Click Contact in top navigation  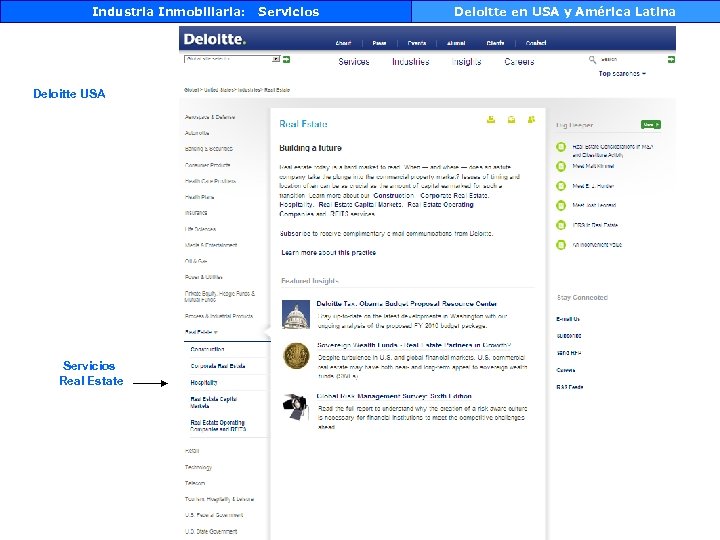(536, 43)
